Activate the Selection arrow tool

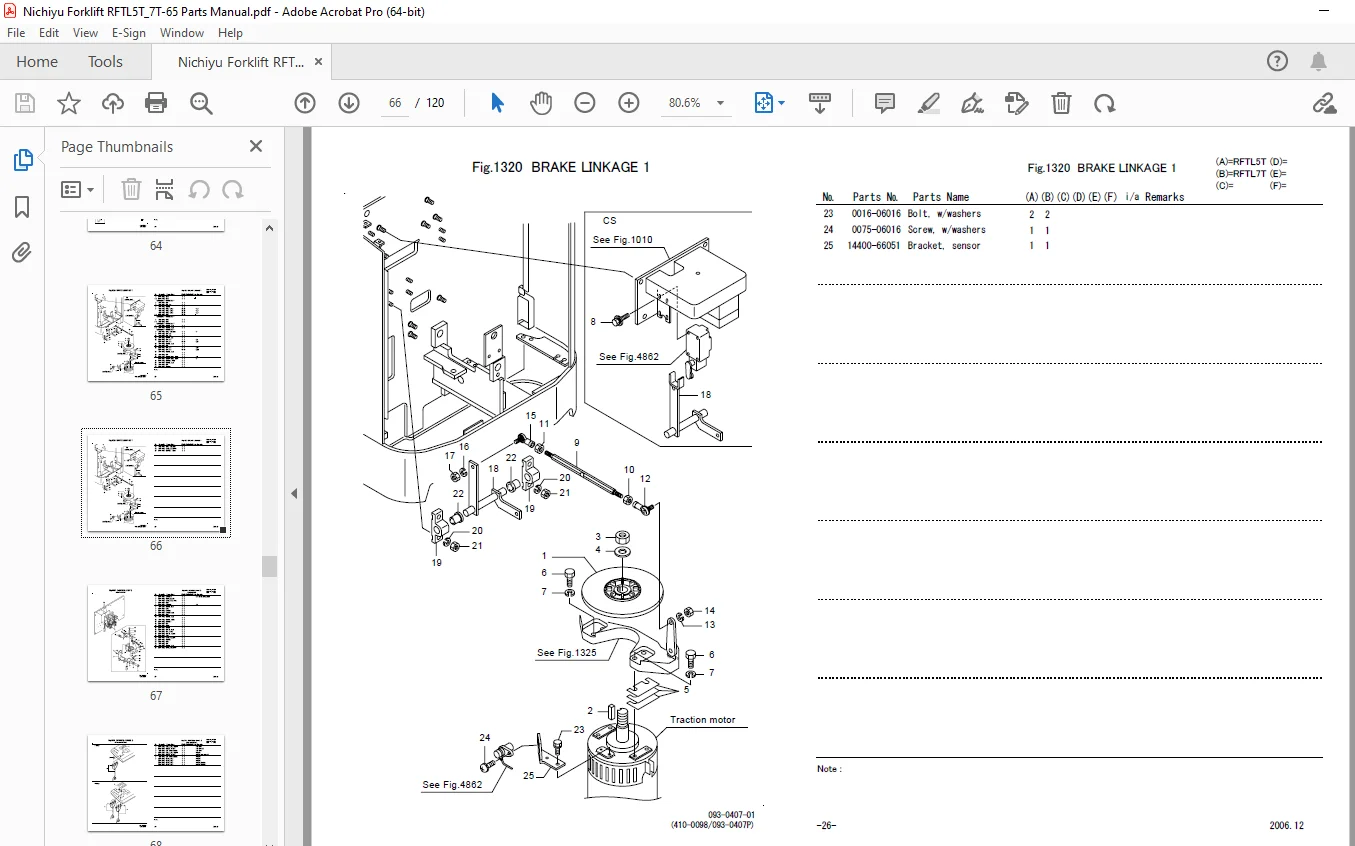(497, 103)
